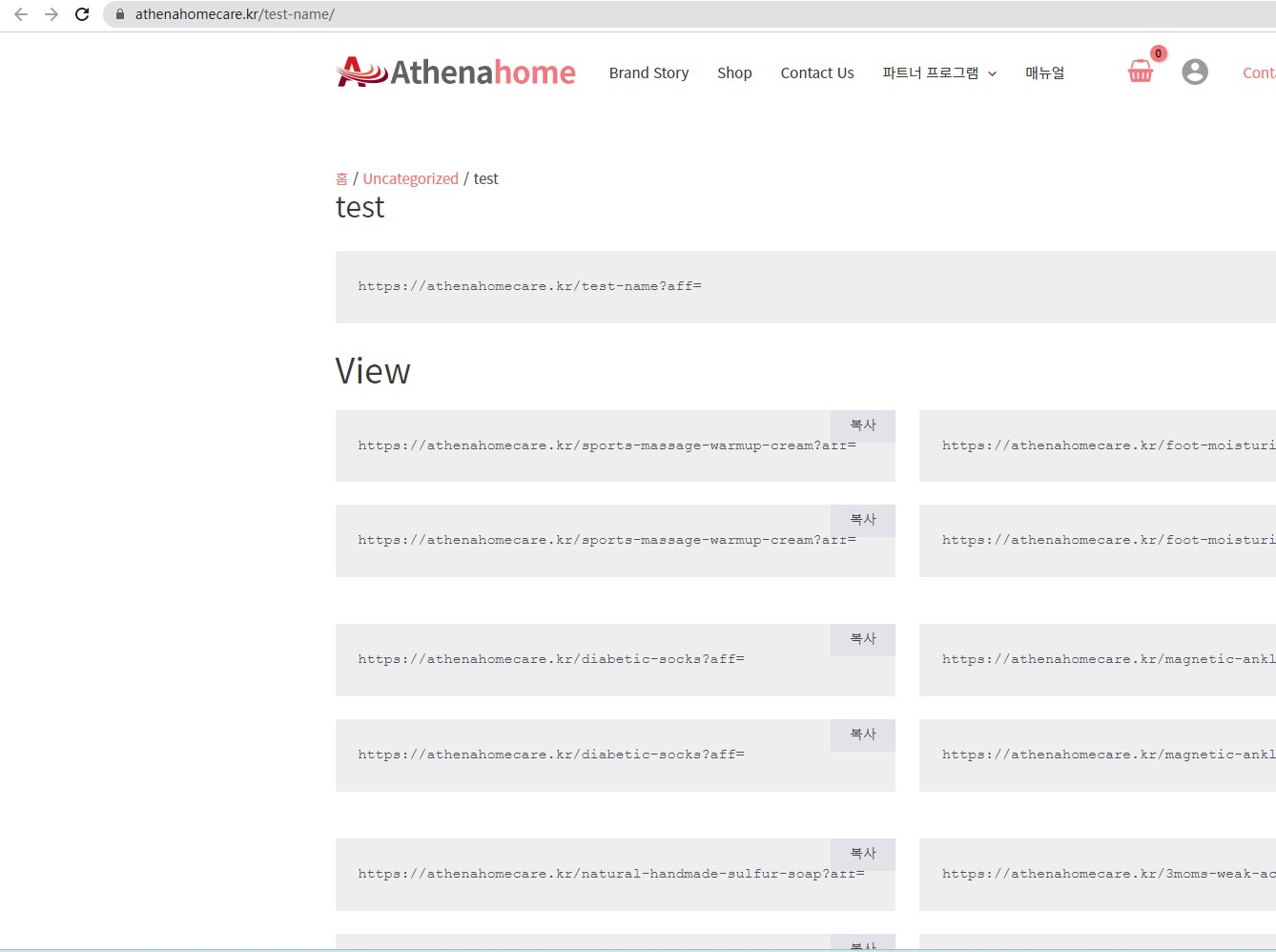
Task: Select first sports-massage-warmup-cream URL text
Action: (x=607, y=445)
